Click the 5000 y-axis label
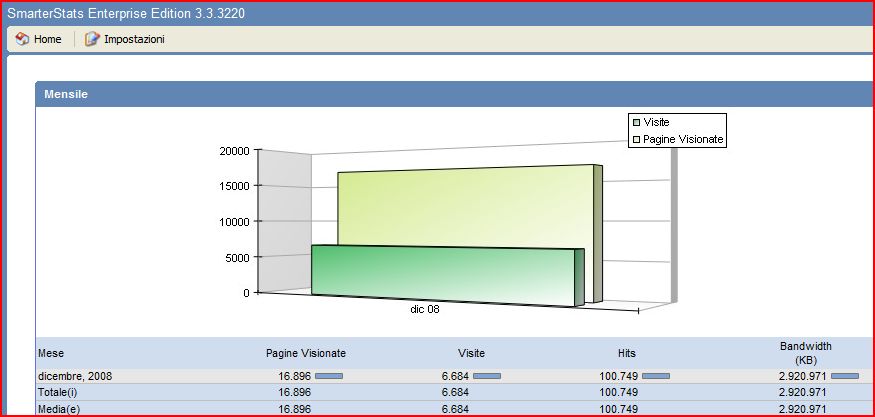The height and width of the screenshot is (417, 875). pyautogui.click(x=236, y=257)
